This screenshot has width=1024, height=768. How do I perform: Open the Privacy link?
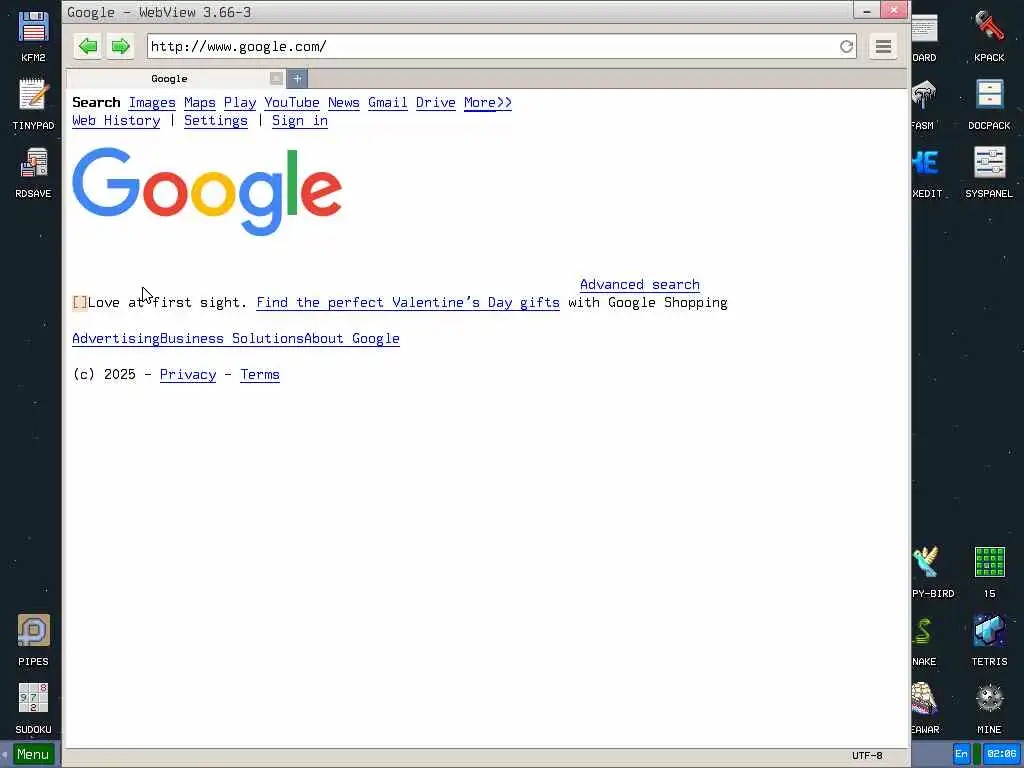[x=187, y=375]
